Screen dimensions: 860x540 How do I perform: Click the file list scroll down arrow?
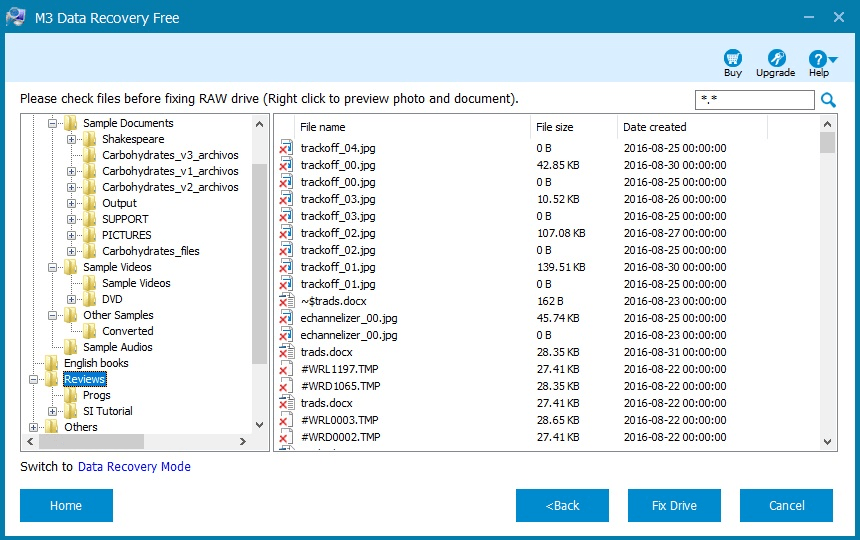pyautogui.click(x=828, y=441)
